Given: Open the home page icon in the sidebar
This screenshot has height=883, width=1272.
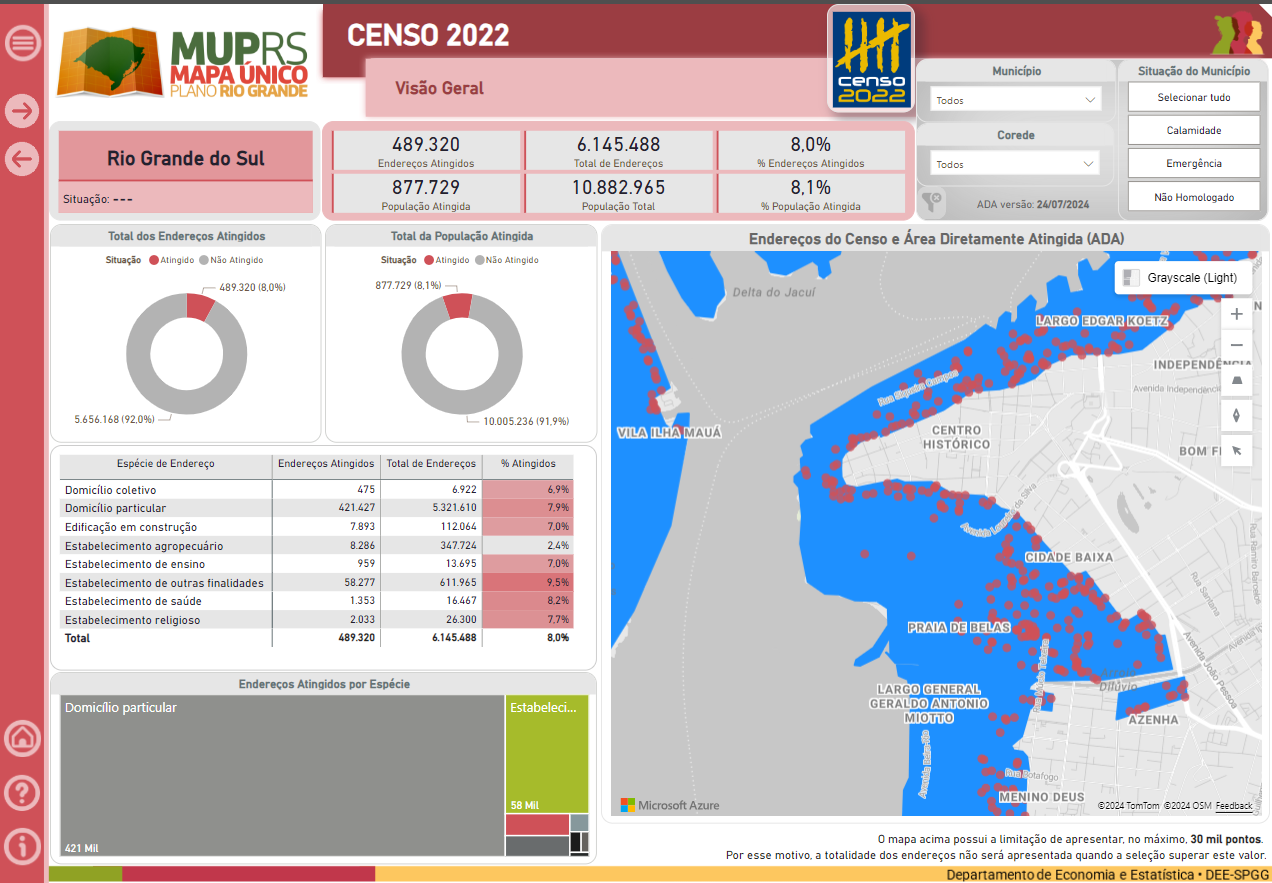Looking at the screenshot, I should pyautogui.click(x=22, y=739).
